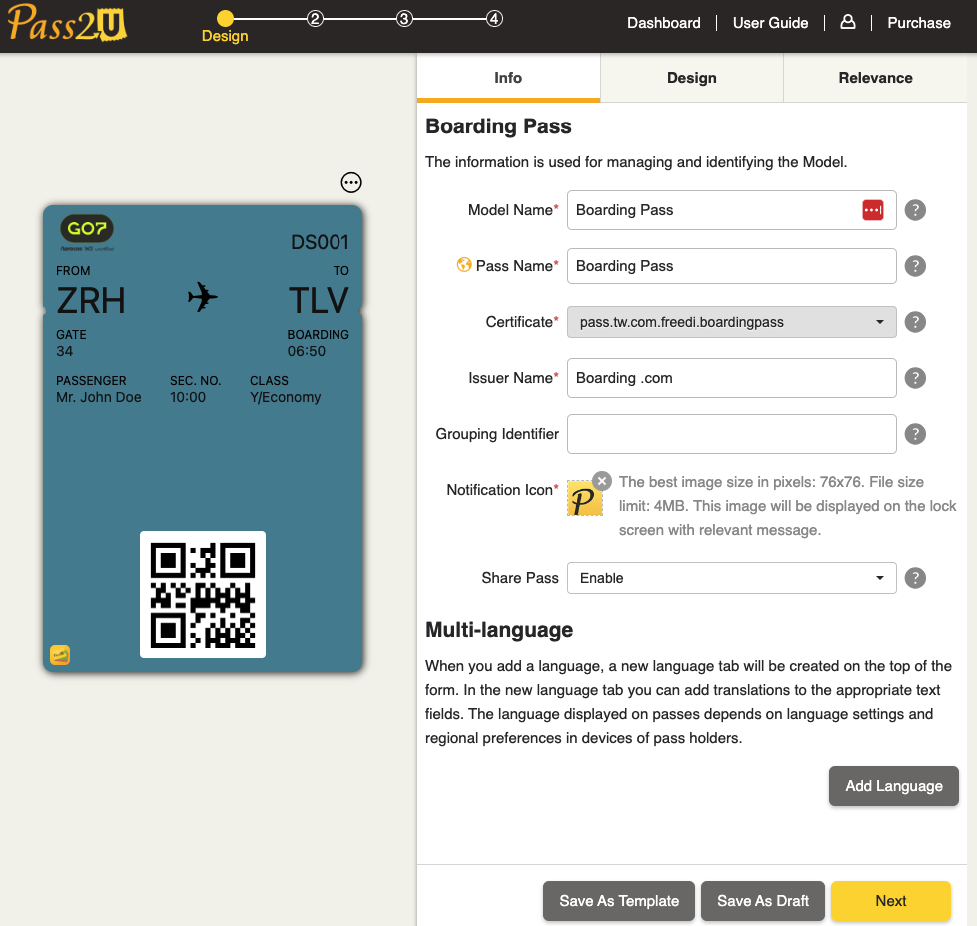Viewport: 977px width, 926px height.
Task: Click the red icon inside Model Name field
Action: pyautogui.click(x=872, y=210)
